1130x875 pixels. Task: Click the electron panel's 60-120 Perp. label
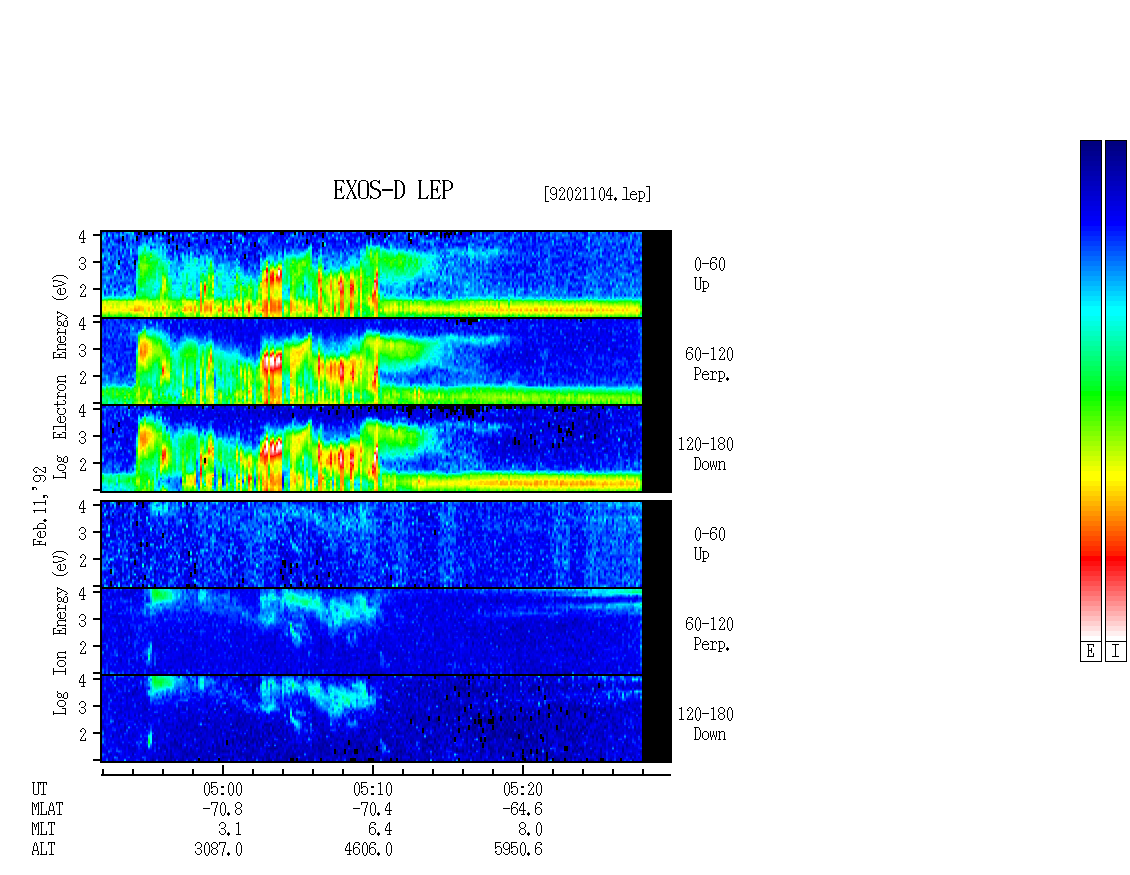point(709,364)
